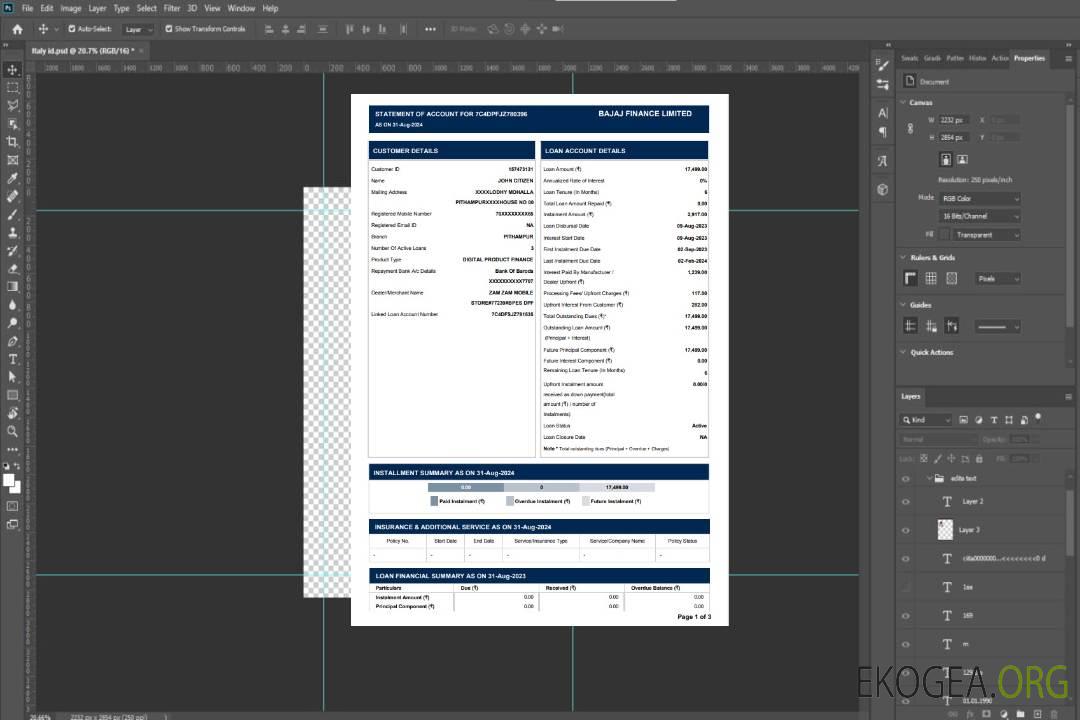Screen dimensions: 1080x720
Task: Select the Path Selection tool
Action: (12, 377)
